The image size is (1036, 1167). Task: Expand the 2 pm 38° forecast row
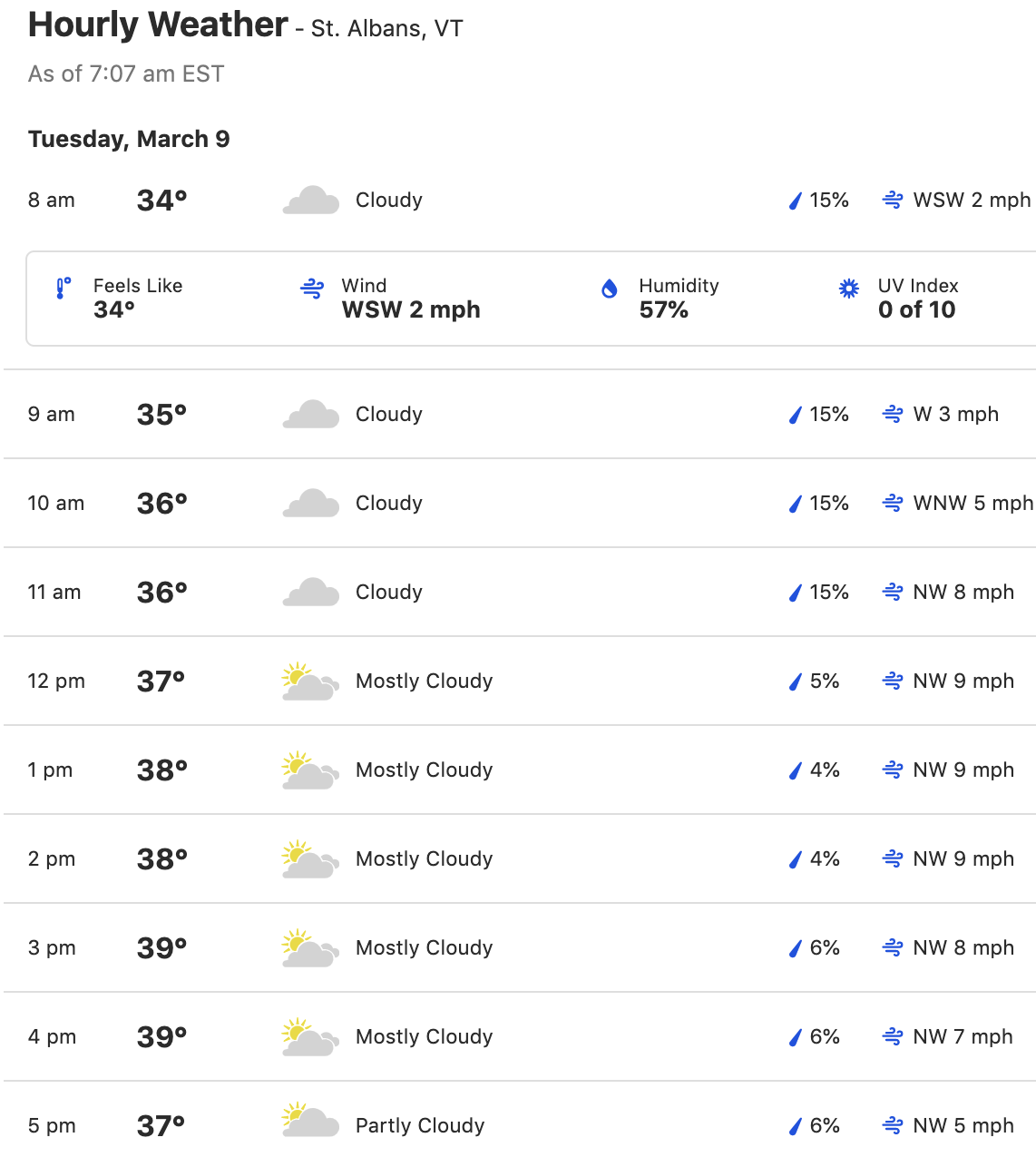(x=520, y=859)
